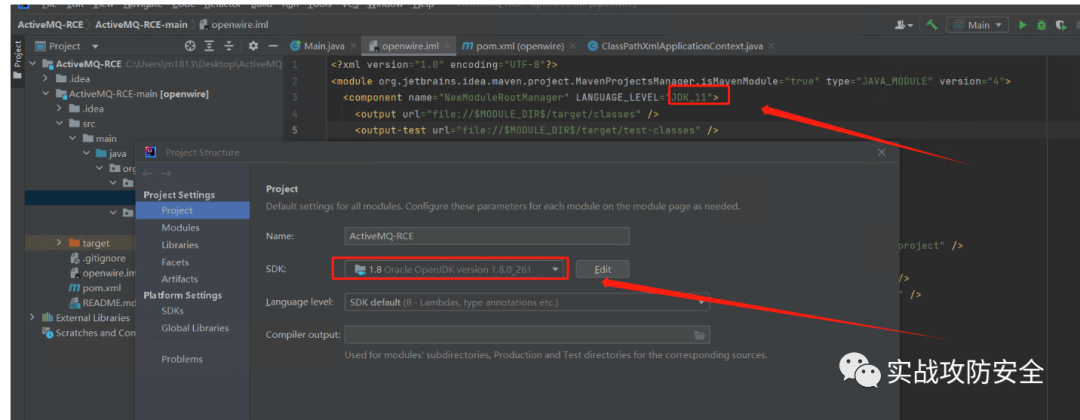Select Global Libraries under Platform Settings
Viewport: 1080px width, 420px height.
pos(193,328)
